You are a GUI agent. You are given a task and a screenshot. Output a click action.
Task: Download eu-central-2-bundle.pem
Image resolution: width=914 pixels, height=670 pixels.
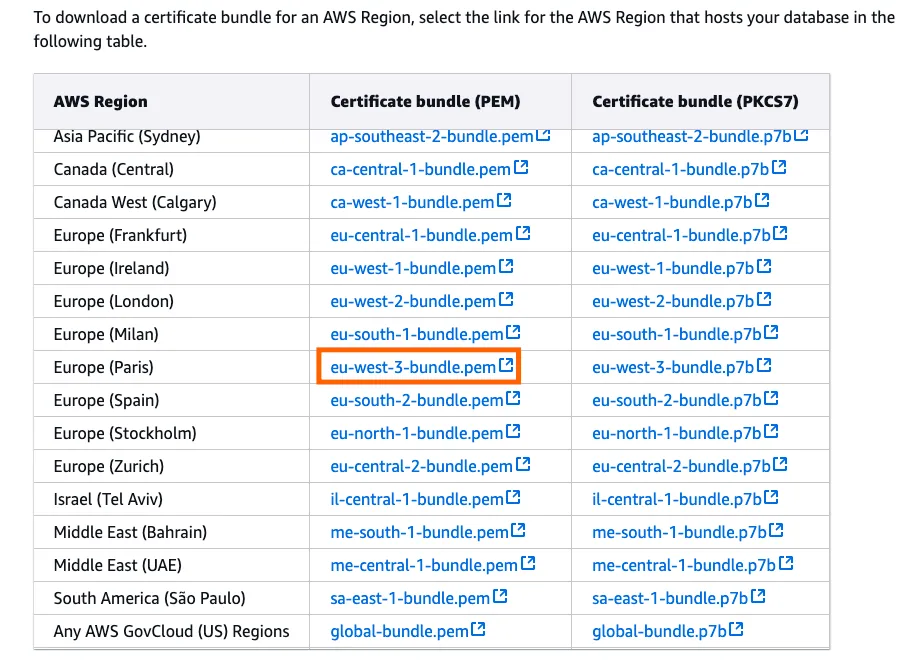click(430, 466)
